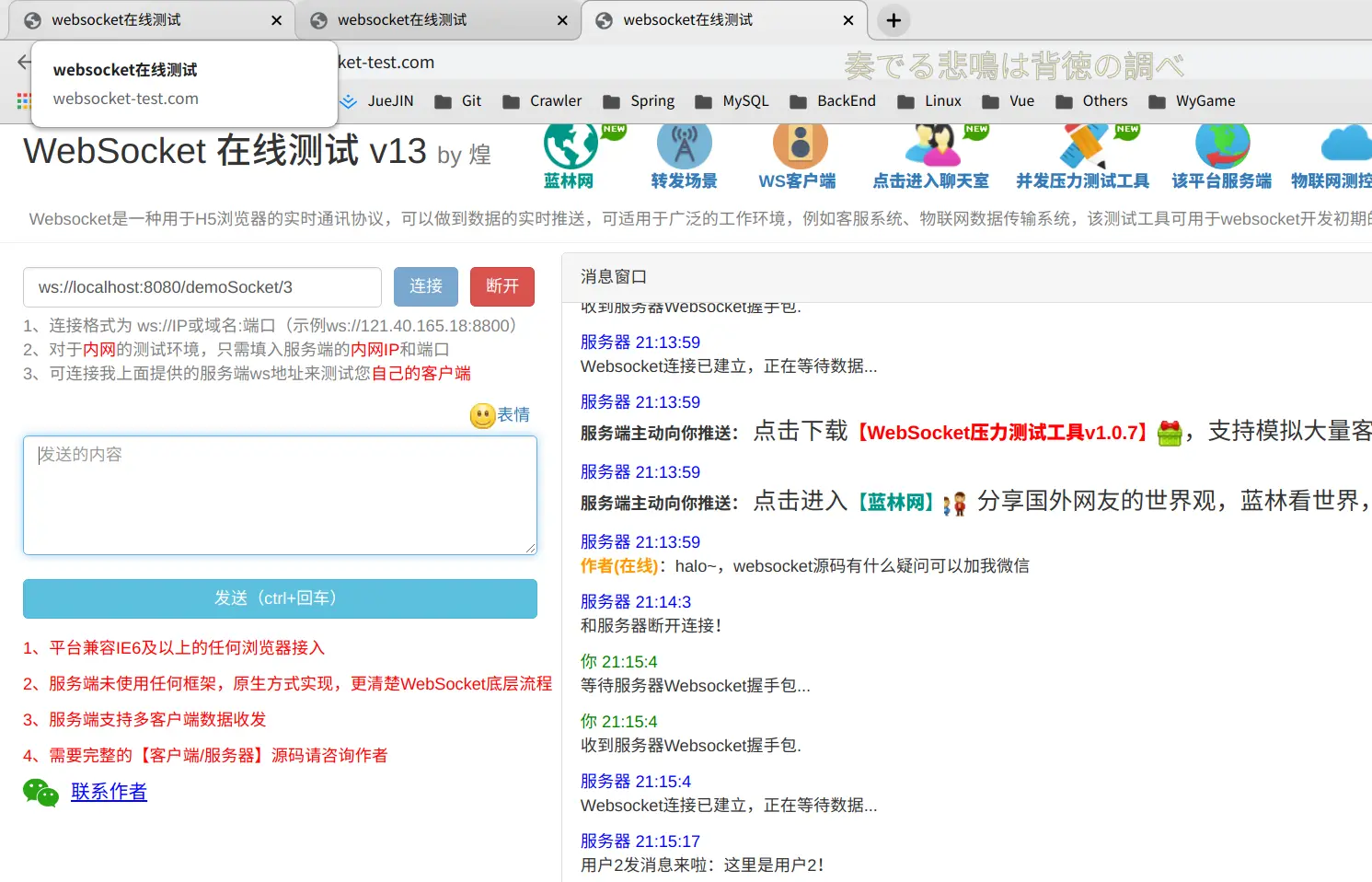This screenshot has height=882, width=1372.
Task: Open the JueJIN bookmark
Action: coord(377,101)
